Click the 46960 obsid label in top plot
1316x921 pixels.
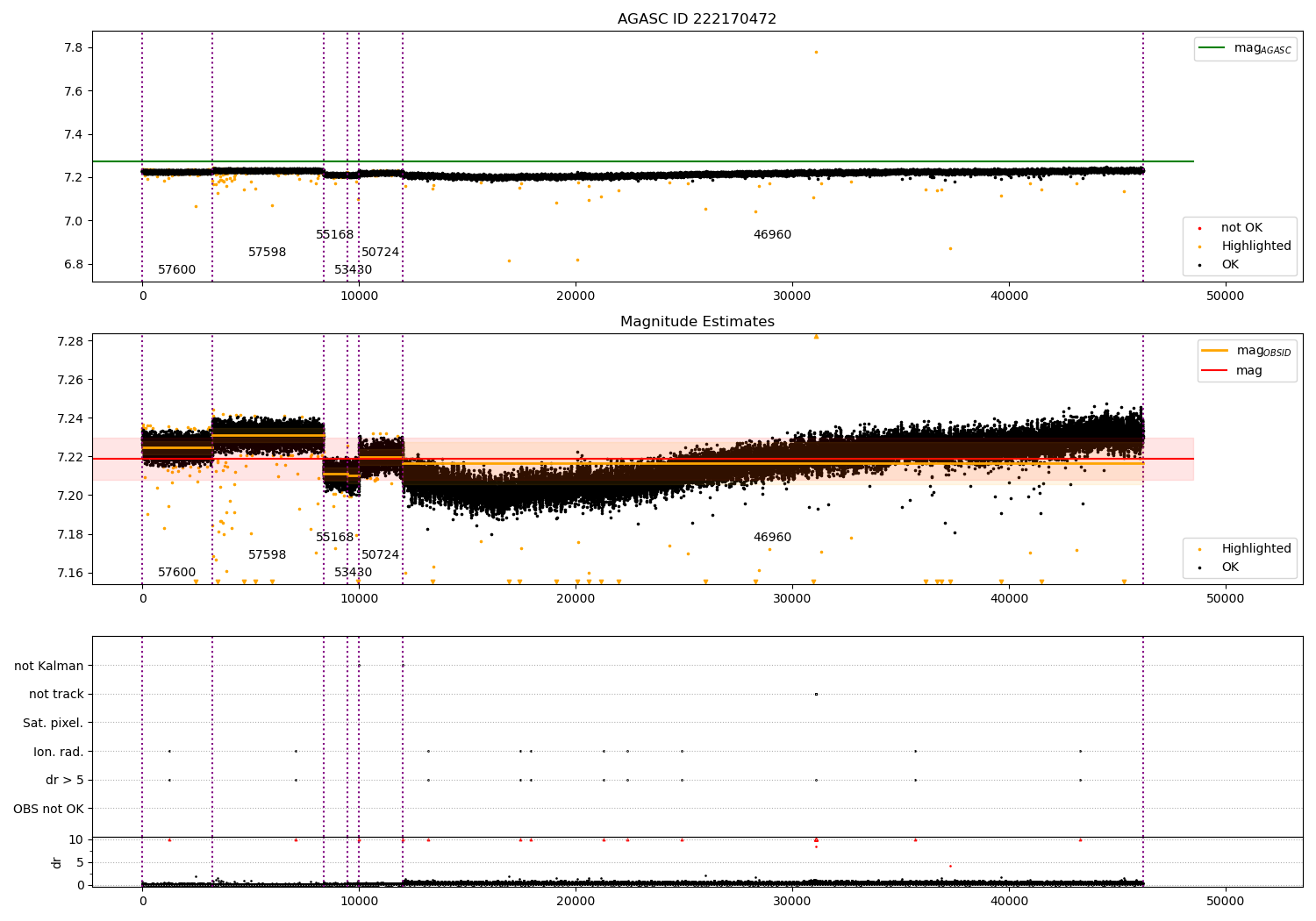[772, 235]
